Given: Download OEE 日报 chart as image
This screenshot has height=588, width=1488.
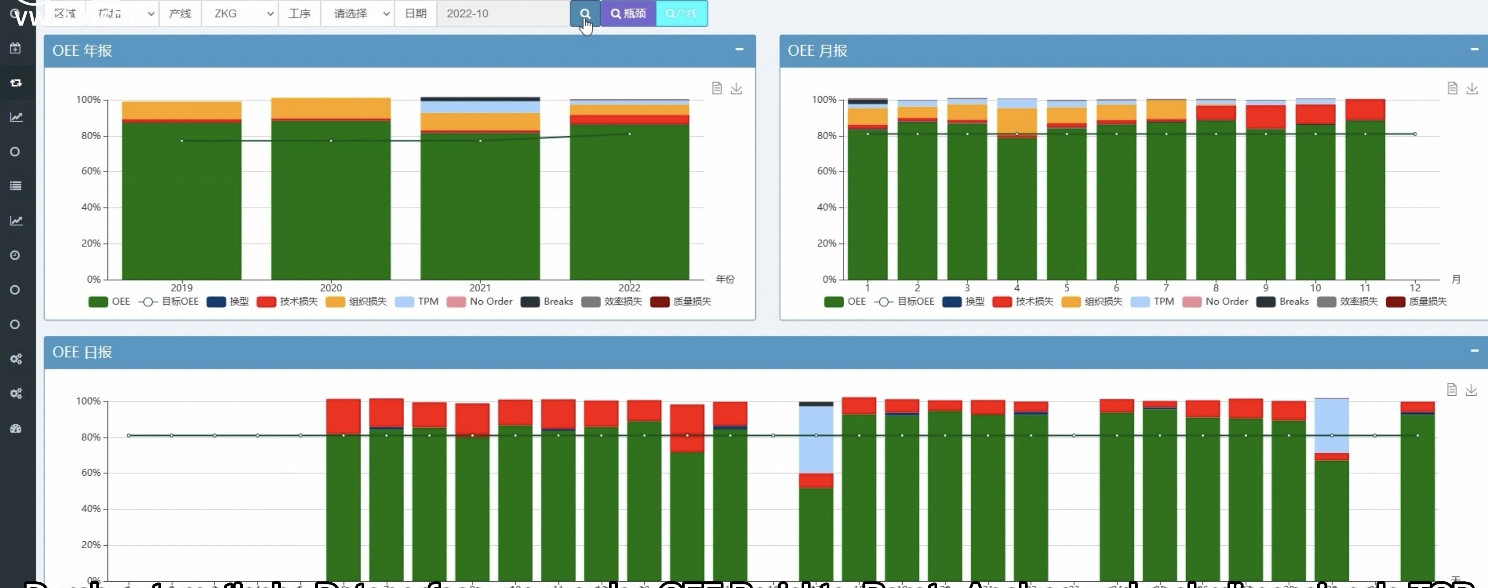Looking at the screenshot, I should click(x=1472, y=389).
